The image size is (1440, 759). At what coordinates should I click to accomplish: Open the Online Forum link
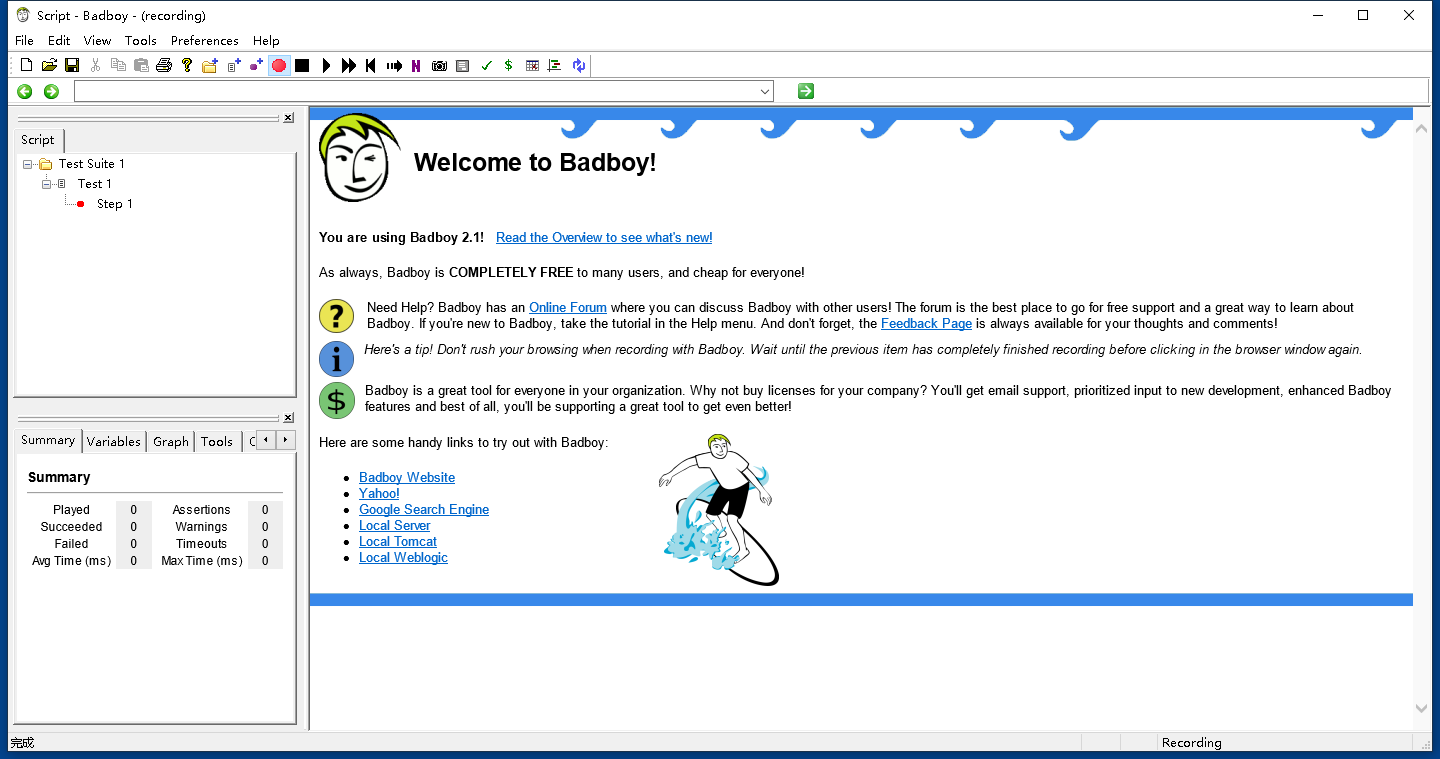click(568, 308)
